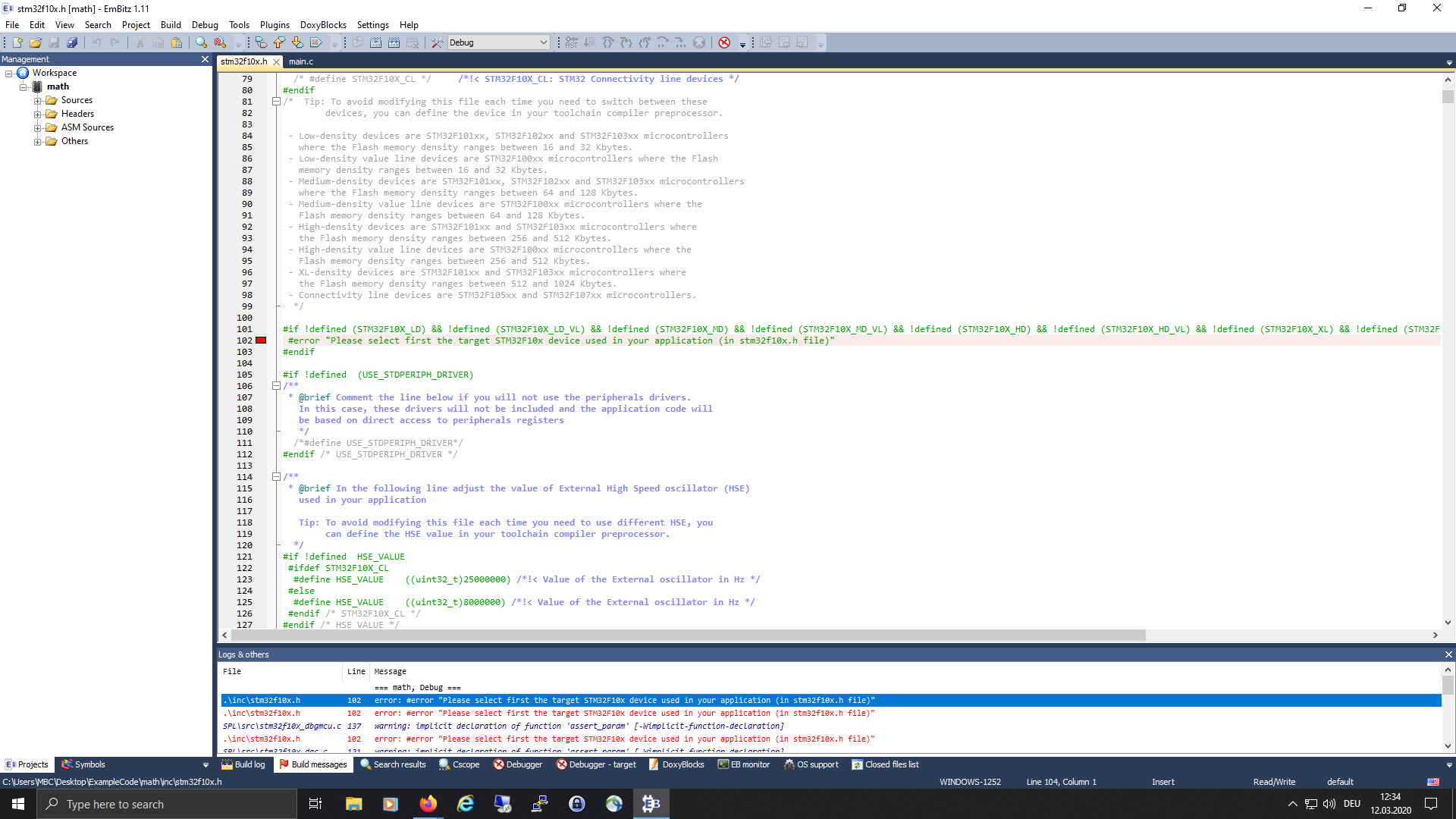Click the Save all files icon
Screen dimensions: 1456x819
coord(72,42)
